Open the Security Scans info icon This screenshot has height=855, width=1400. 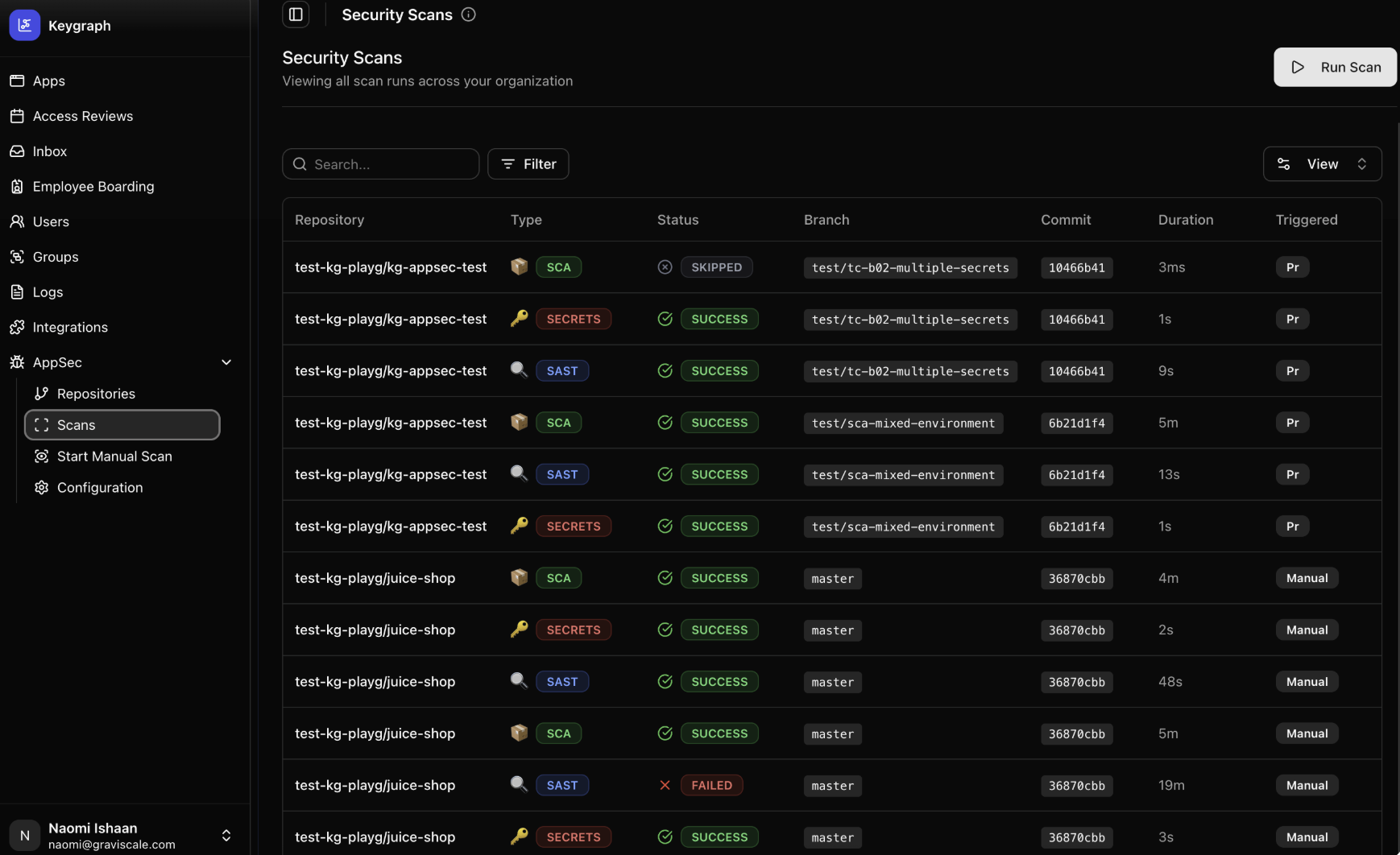pos(469,14)
